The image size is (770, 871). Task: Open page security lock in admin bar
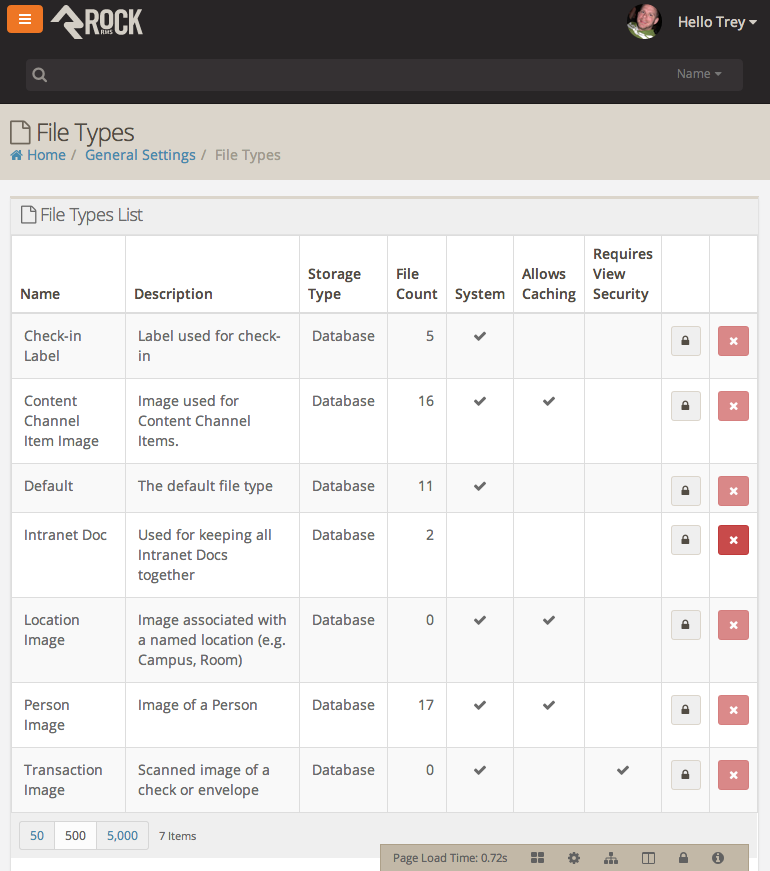coord(684,858)
